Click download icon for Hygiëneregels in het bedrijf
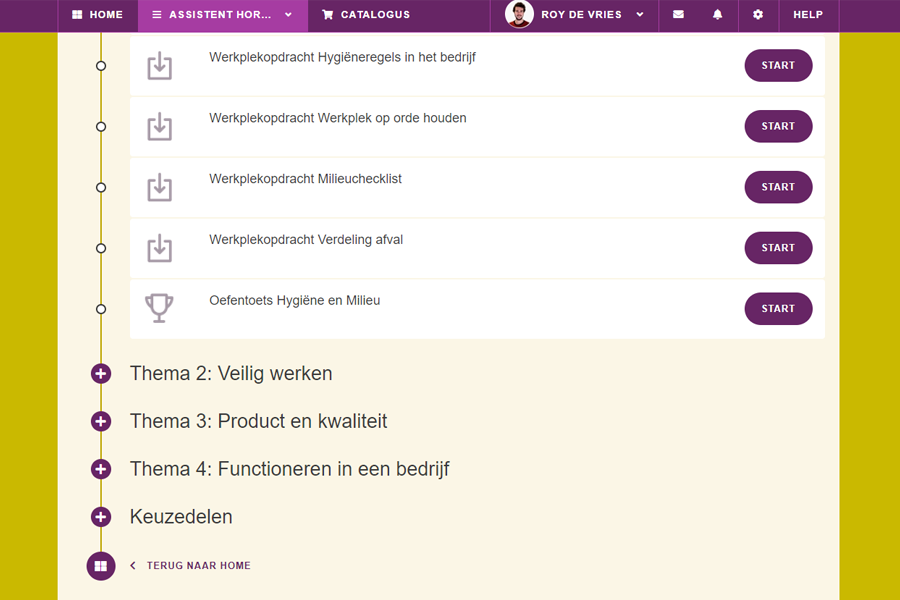Viewport: 900px width, 600px height. (x=160, y=65)
